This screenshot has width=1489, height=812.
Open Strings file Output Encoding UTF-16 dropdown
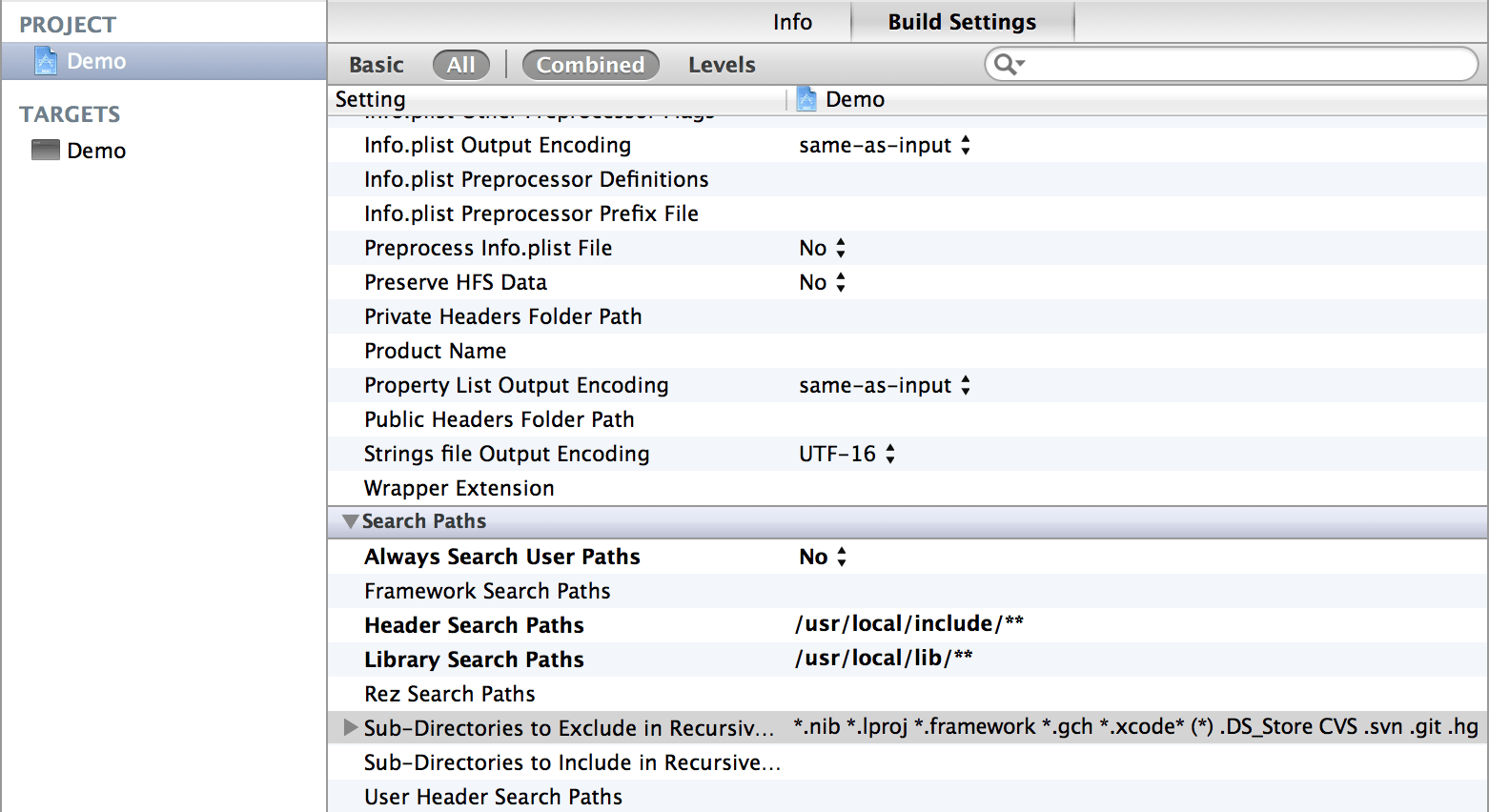pos(846,454)
